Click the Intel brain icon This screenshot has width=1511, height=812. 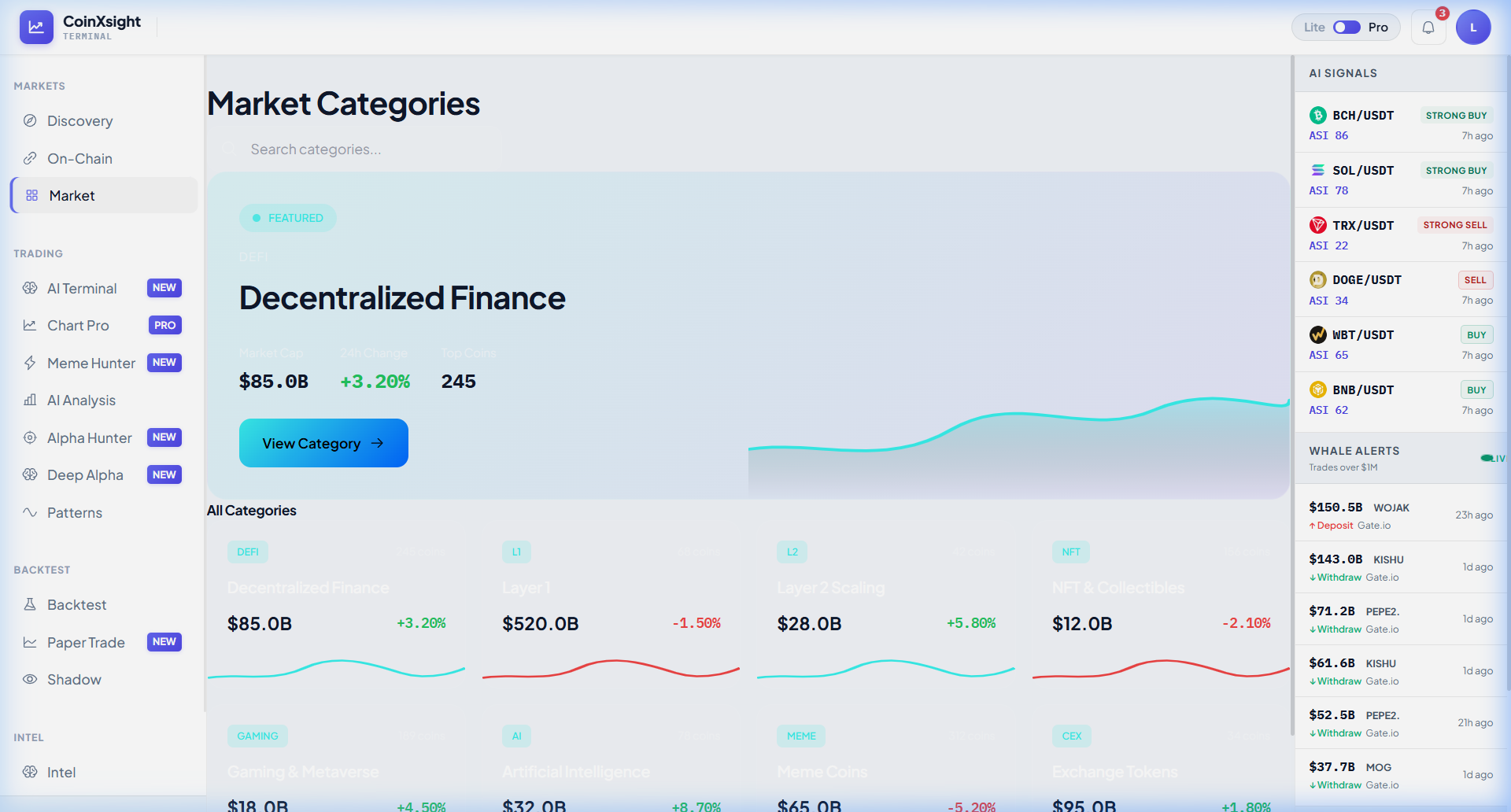tap(30, 772)
